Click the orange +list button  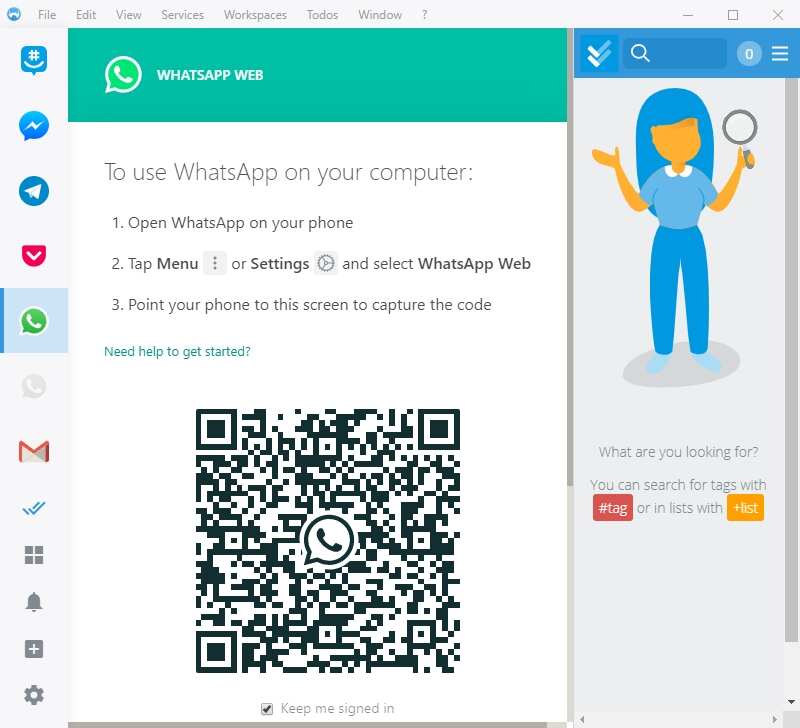coord(745,508)
